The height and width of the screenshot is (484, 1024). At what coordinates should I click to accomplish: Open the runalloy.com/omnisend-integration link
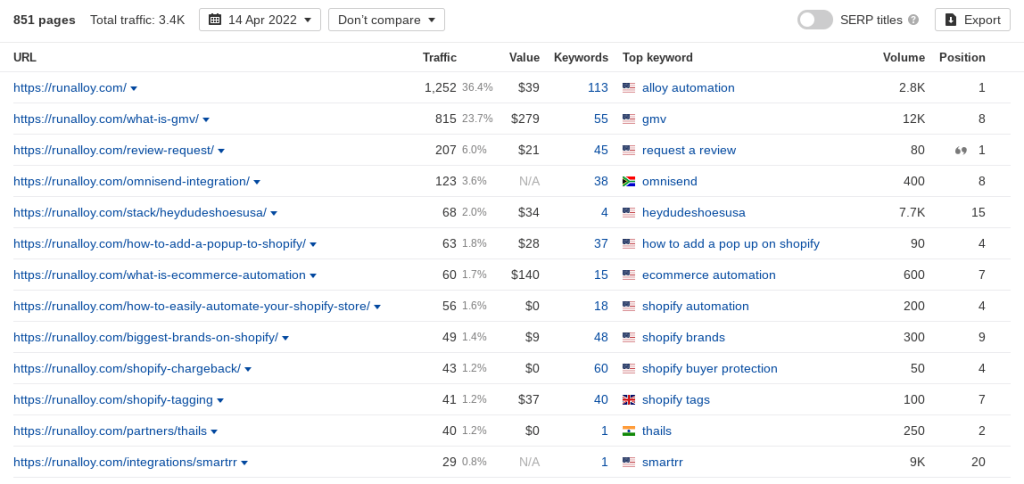(x=131, y=182)
